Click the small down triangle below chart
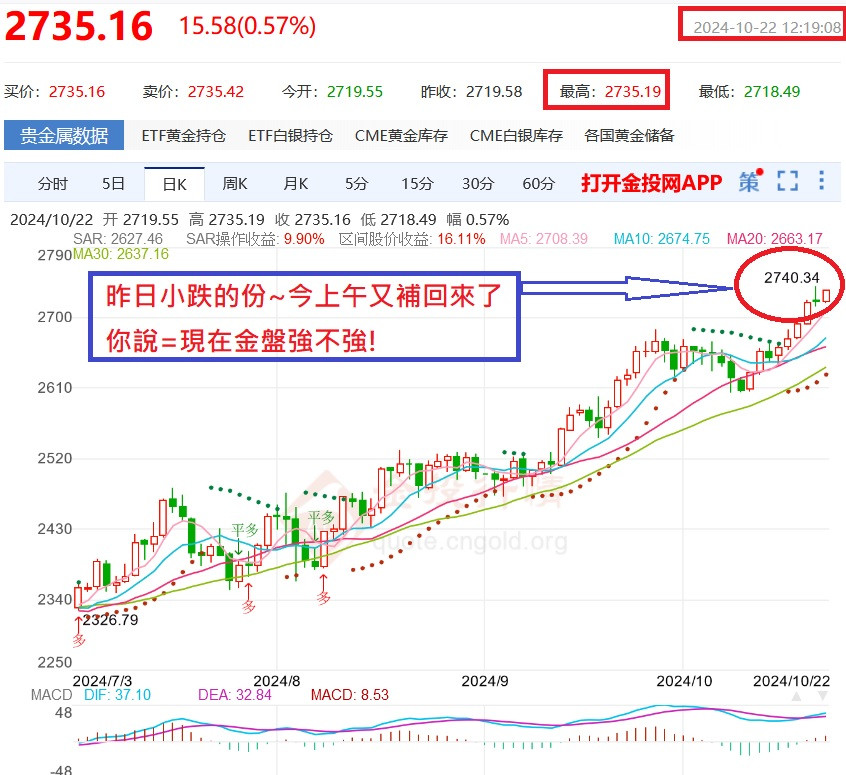This screenshot has width=846, height=775. pos(822,696)
